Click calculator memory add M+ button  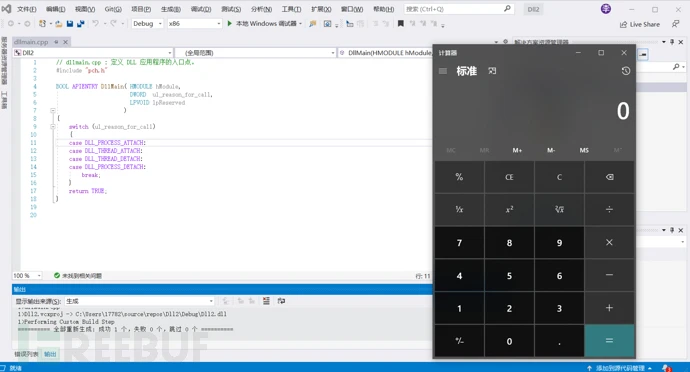(x=518, y=151)
